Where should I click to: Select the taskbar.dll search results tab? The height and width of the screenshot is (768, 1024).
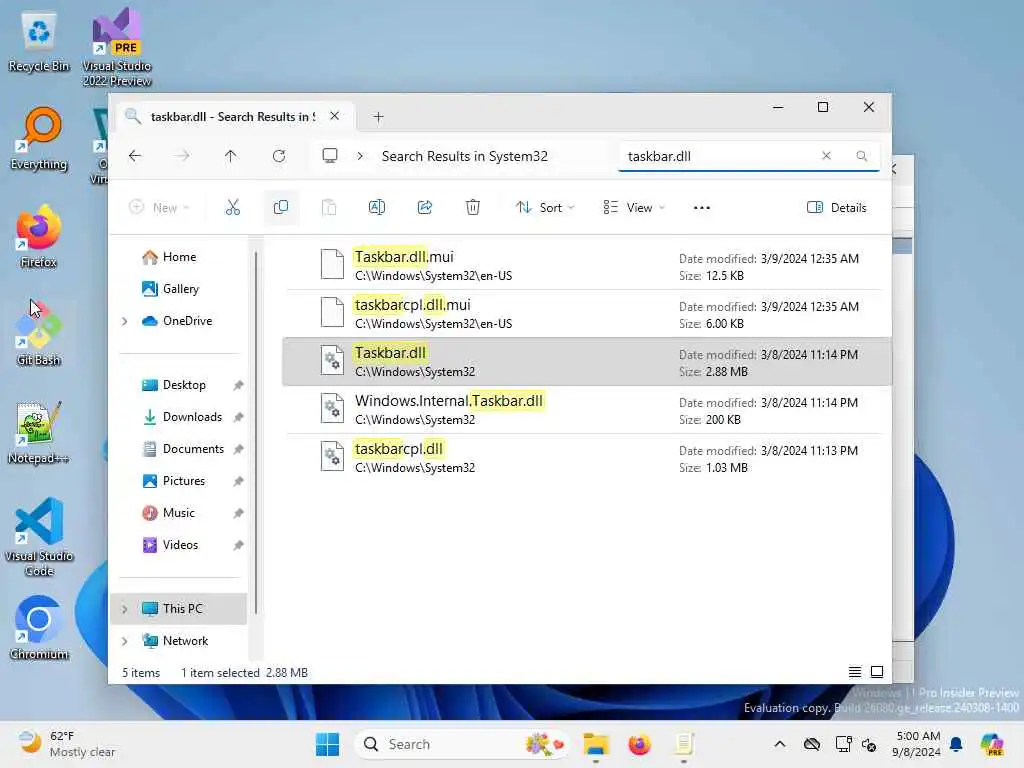[232, 116]
